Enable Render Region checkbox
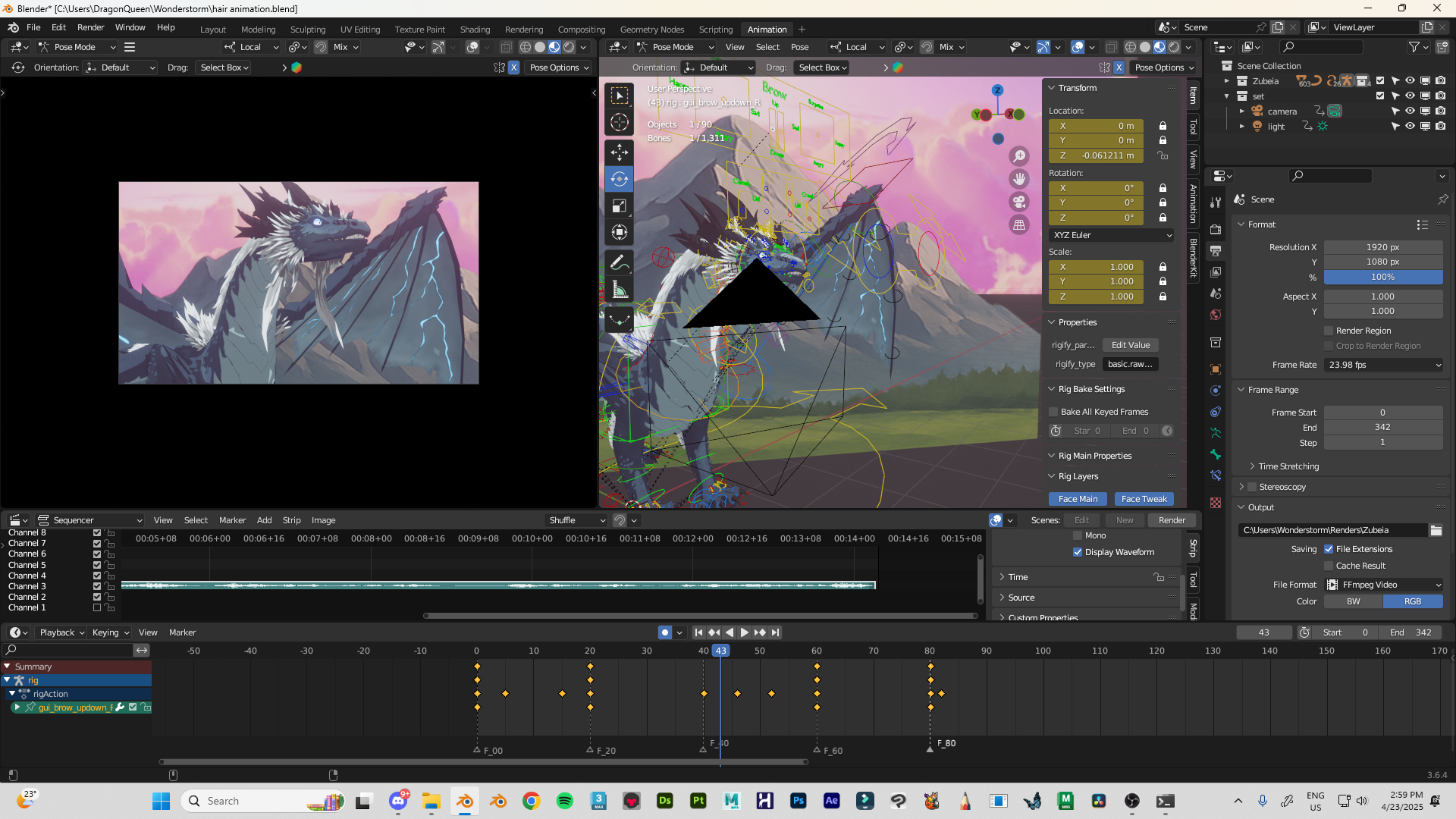Image resolution: width=1456 pixels, height=819 pixels. (1329, 331)
